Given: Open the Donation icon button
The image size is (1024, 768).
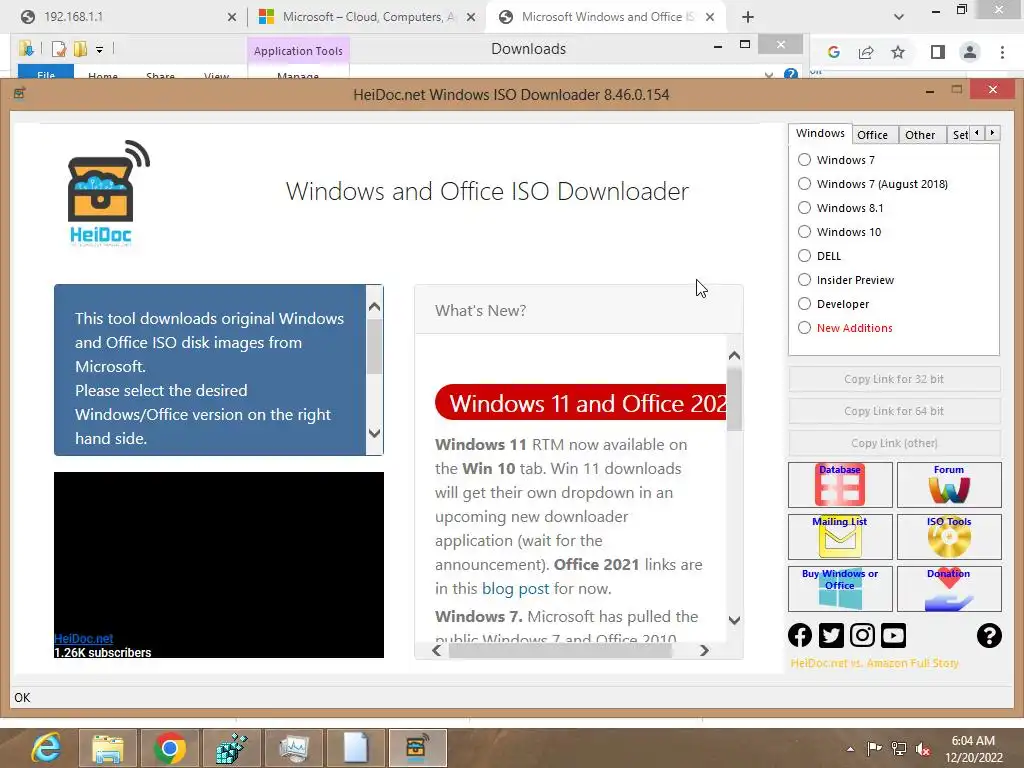Looking at the screenshot, I should tap(949, 588).
